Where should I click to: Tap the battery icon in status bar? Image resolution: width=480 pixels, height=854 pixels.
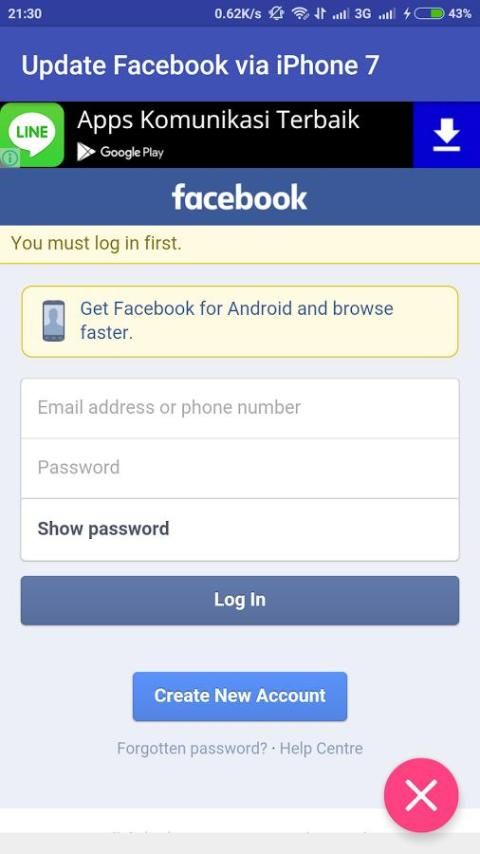(430, 14)
